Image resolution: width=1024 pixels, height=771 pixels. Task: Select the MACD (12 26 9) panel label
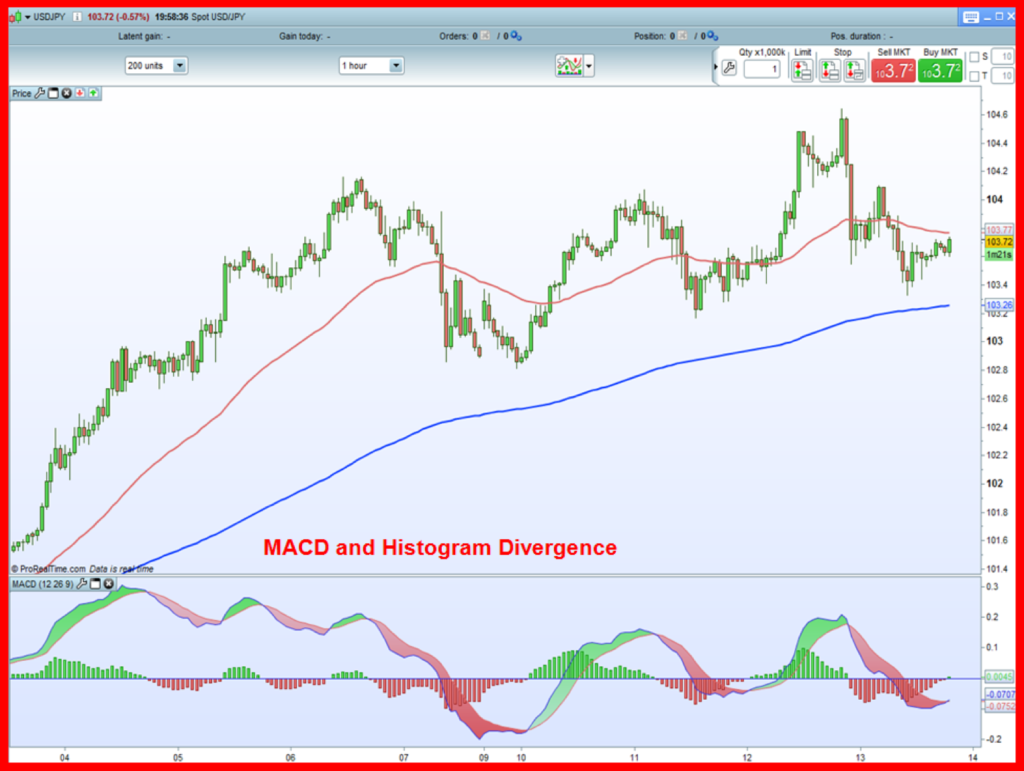click(x=41, y=583)
